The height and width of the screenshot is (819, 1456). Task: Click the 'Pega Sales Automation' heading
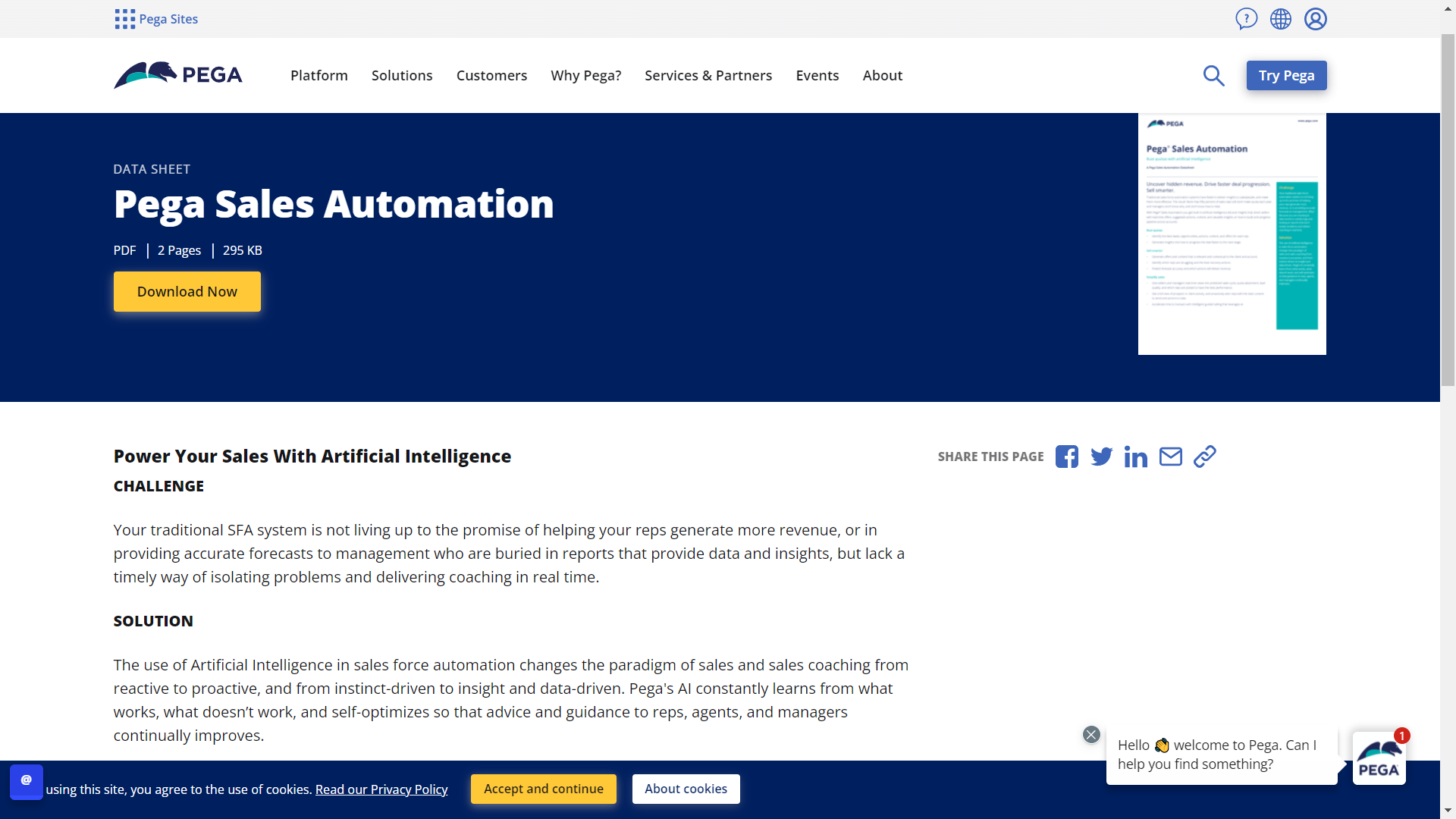coord(334,203)
